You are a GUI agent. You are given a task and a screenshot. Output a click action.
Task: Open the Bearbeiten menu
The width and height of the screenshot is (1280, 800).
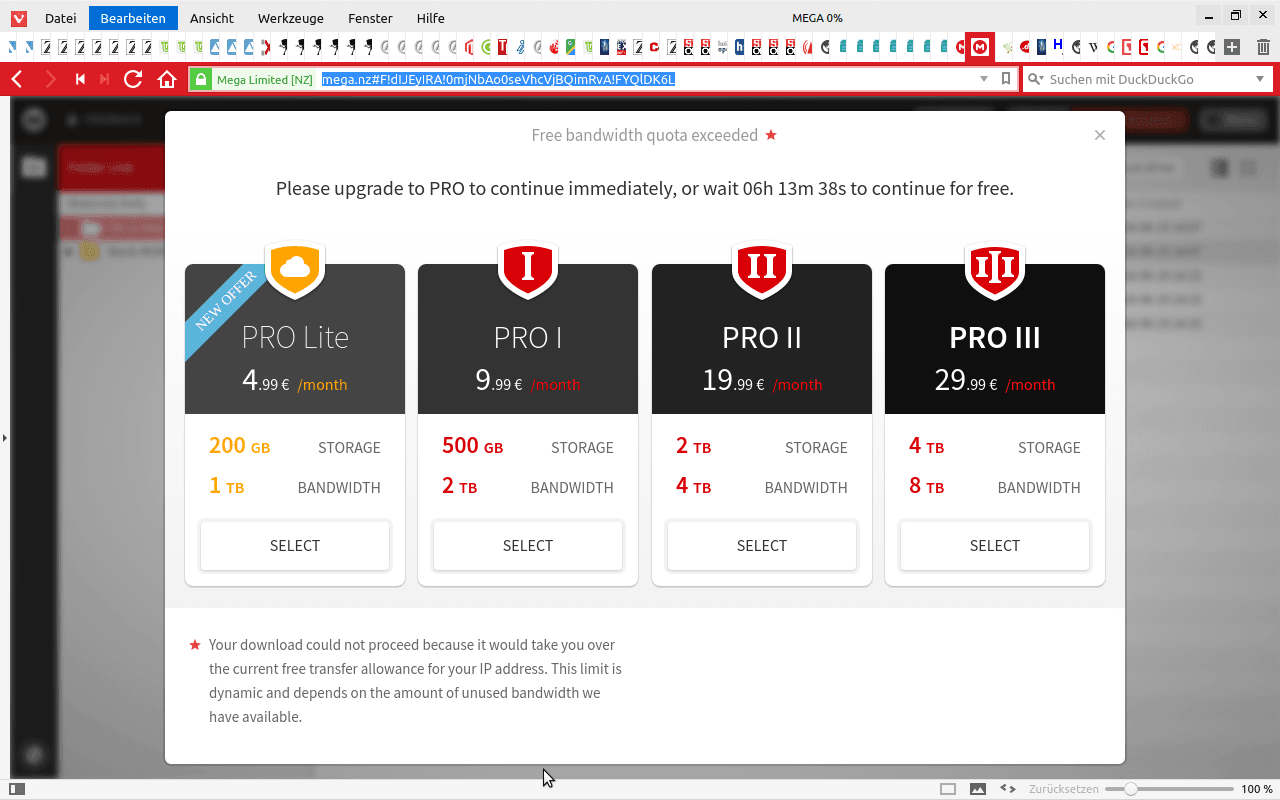(133, 18)
